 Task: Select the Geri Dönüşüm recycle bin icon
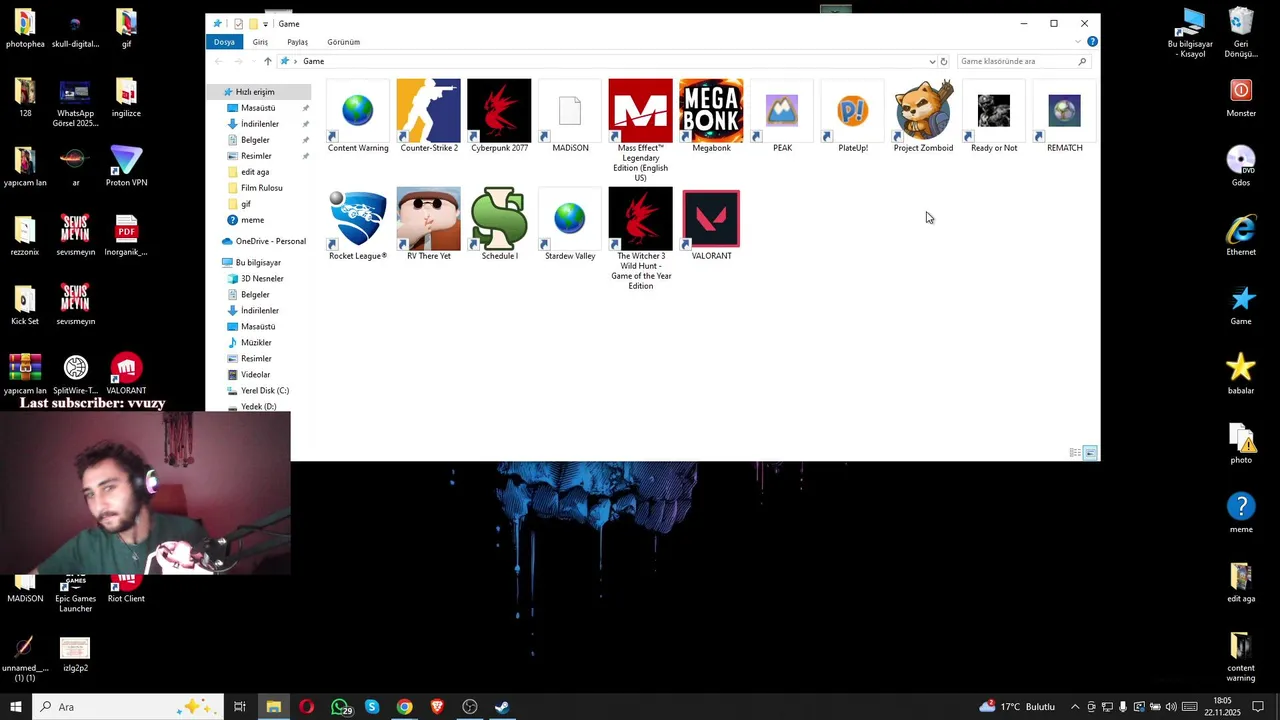1241,32
